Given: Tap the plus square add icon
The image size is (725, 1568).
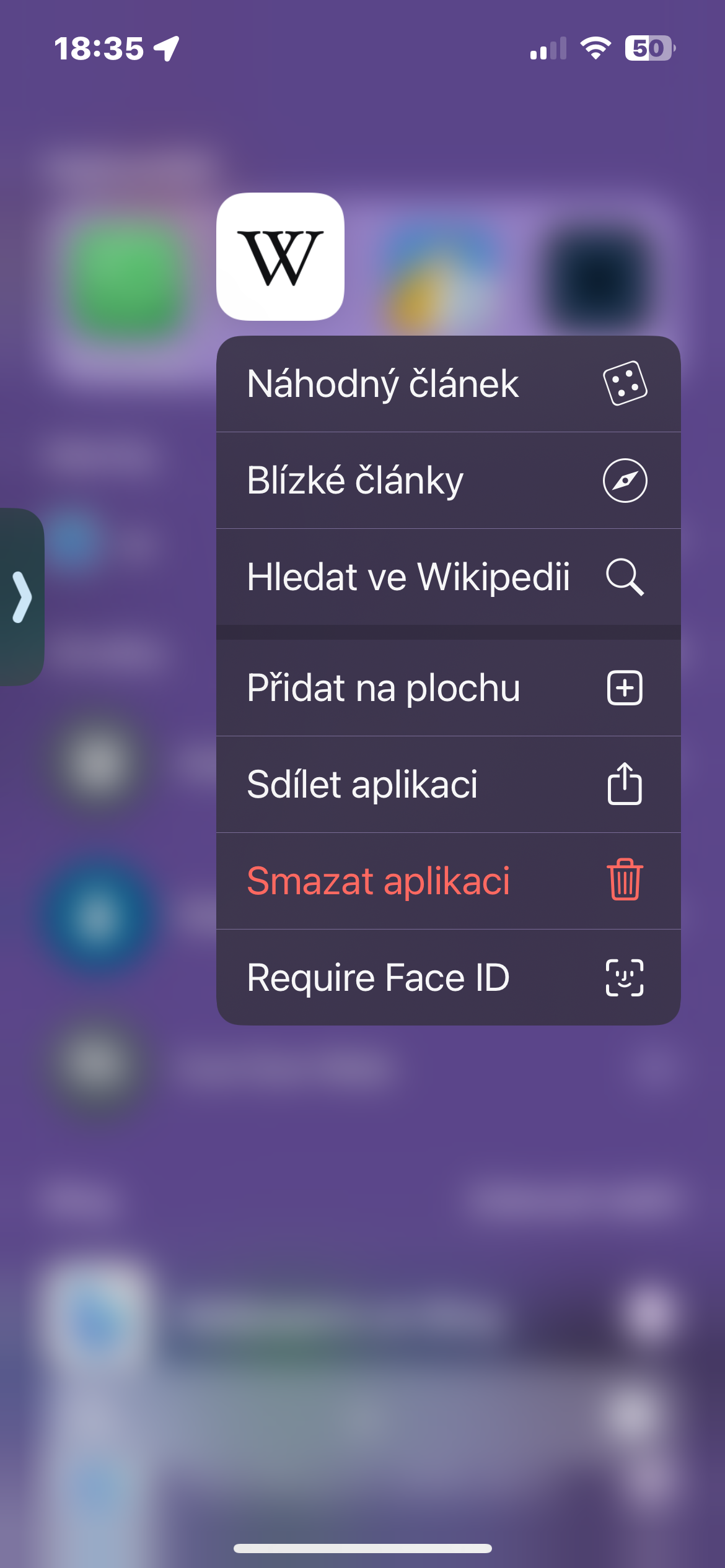Looking at the screenshot, I should tap(625, 688).
